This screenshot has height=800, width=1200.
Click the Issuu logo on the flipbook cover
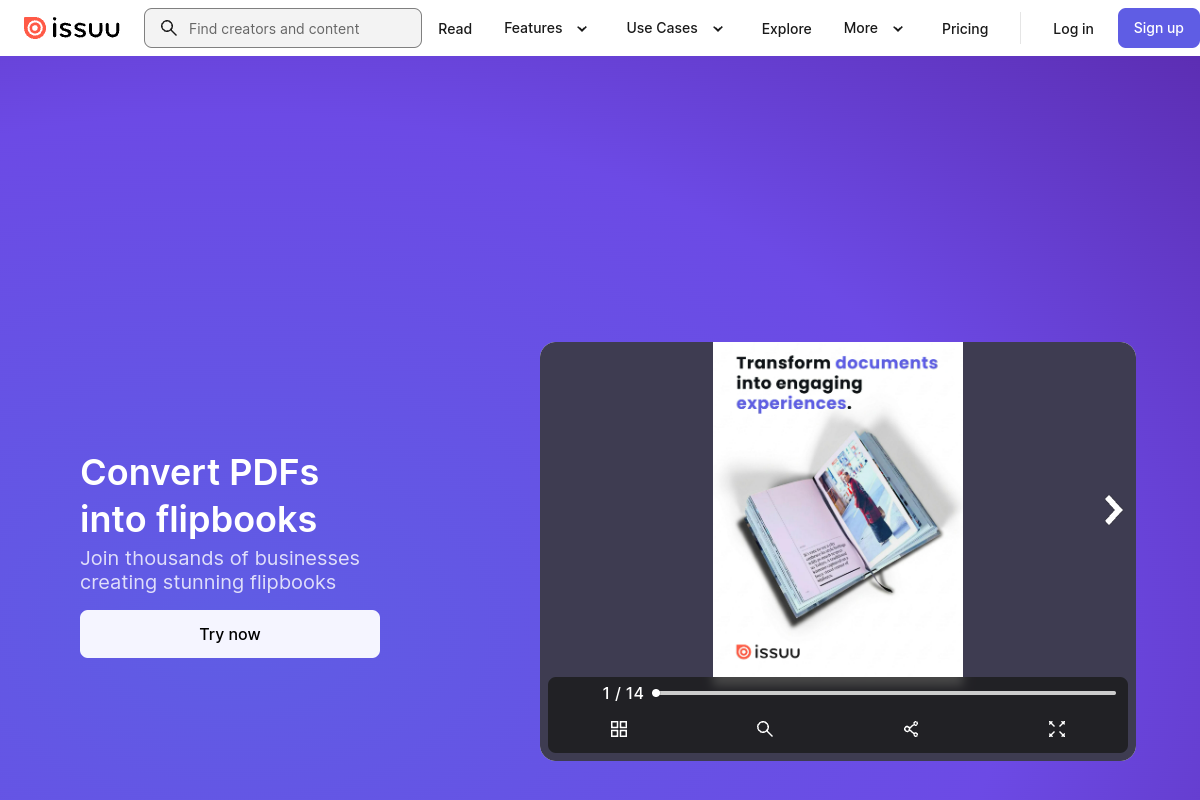point(769,650)
